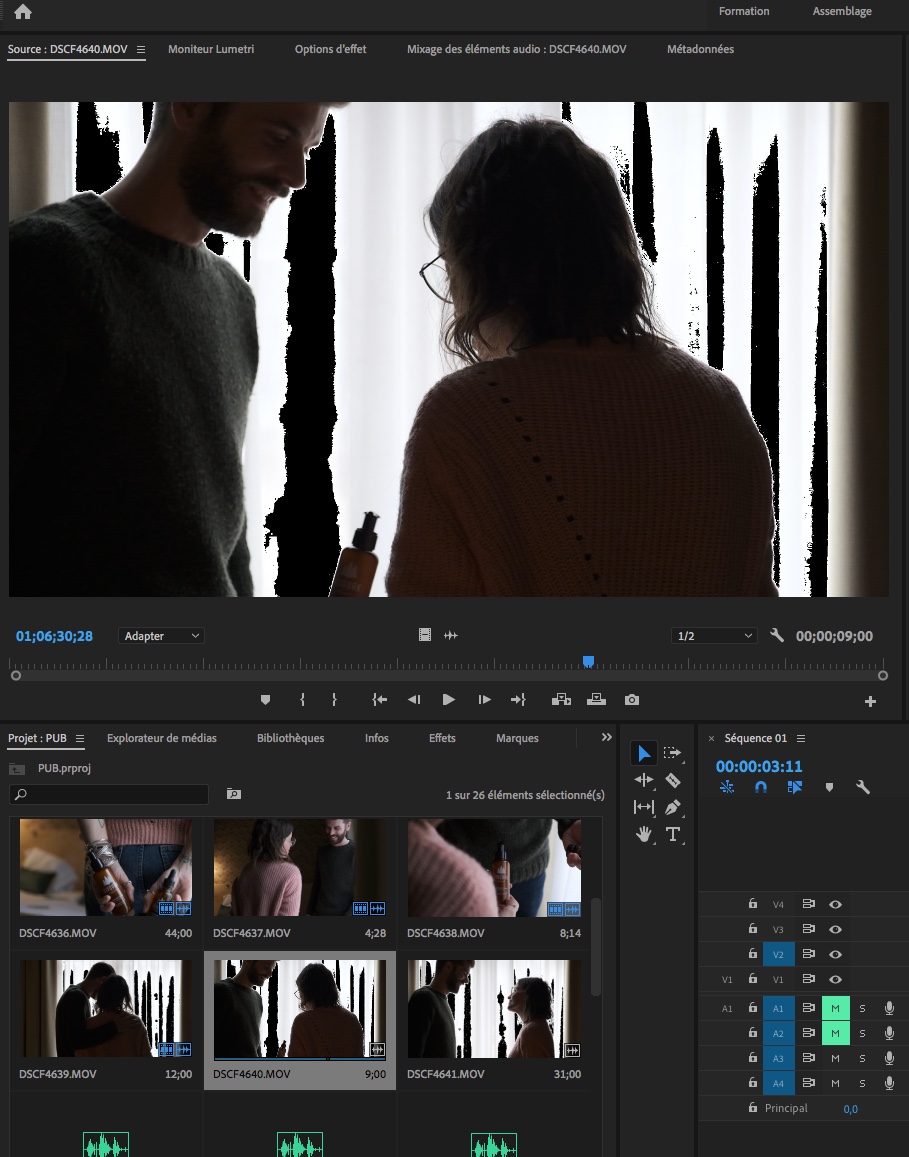Viewport: 909px width, 1157px height.
Task: Click the source playhead marker
Action: (588, 661)
